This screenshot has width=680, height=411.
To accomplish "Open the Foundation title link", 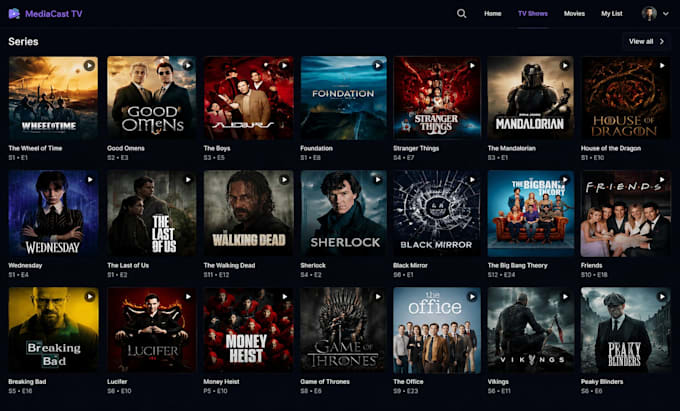I will [317, 148].
